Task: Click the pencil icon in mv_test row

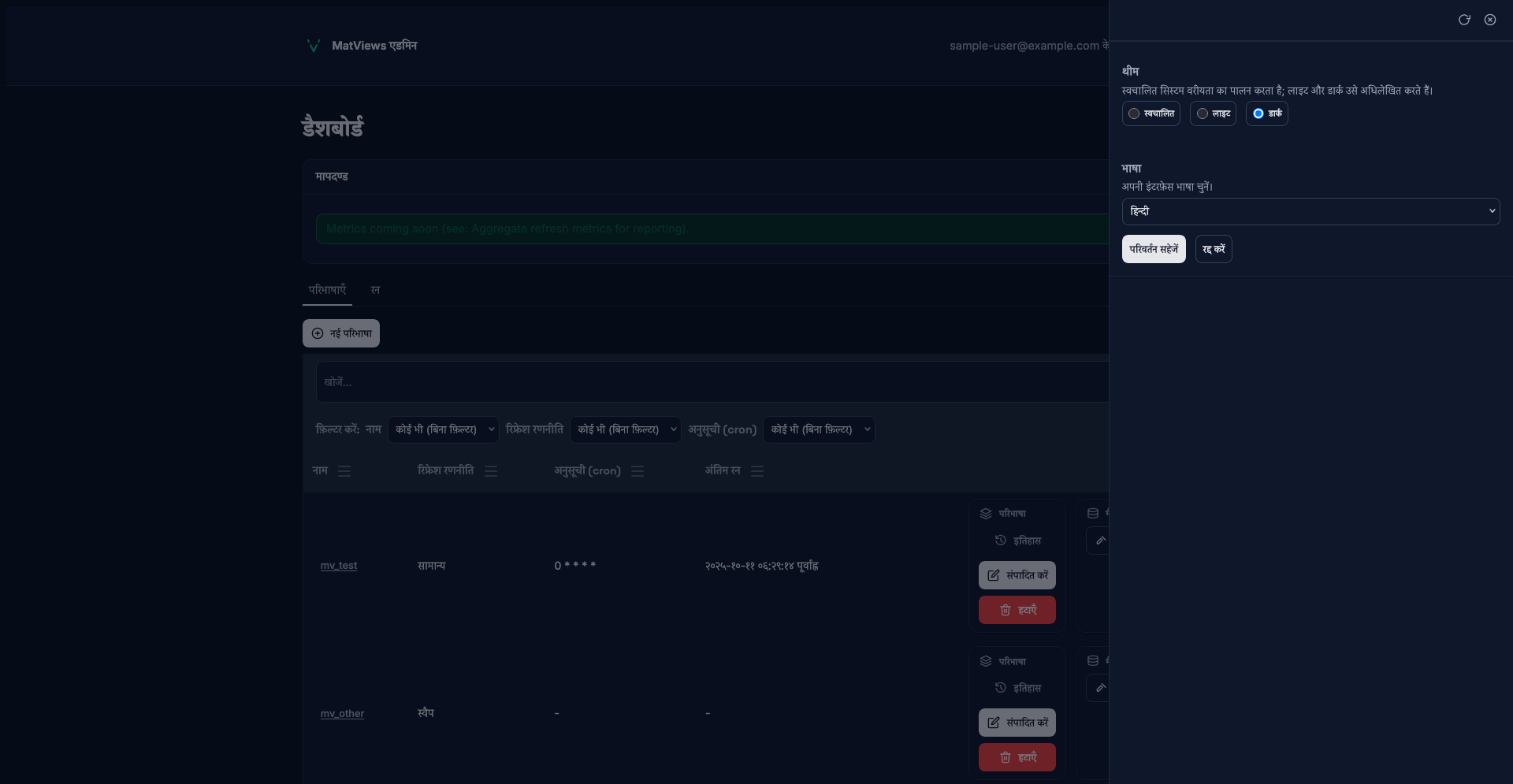Action: coord(1101,541)
